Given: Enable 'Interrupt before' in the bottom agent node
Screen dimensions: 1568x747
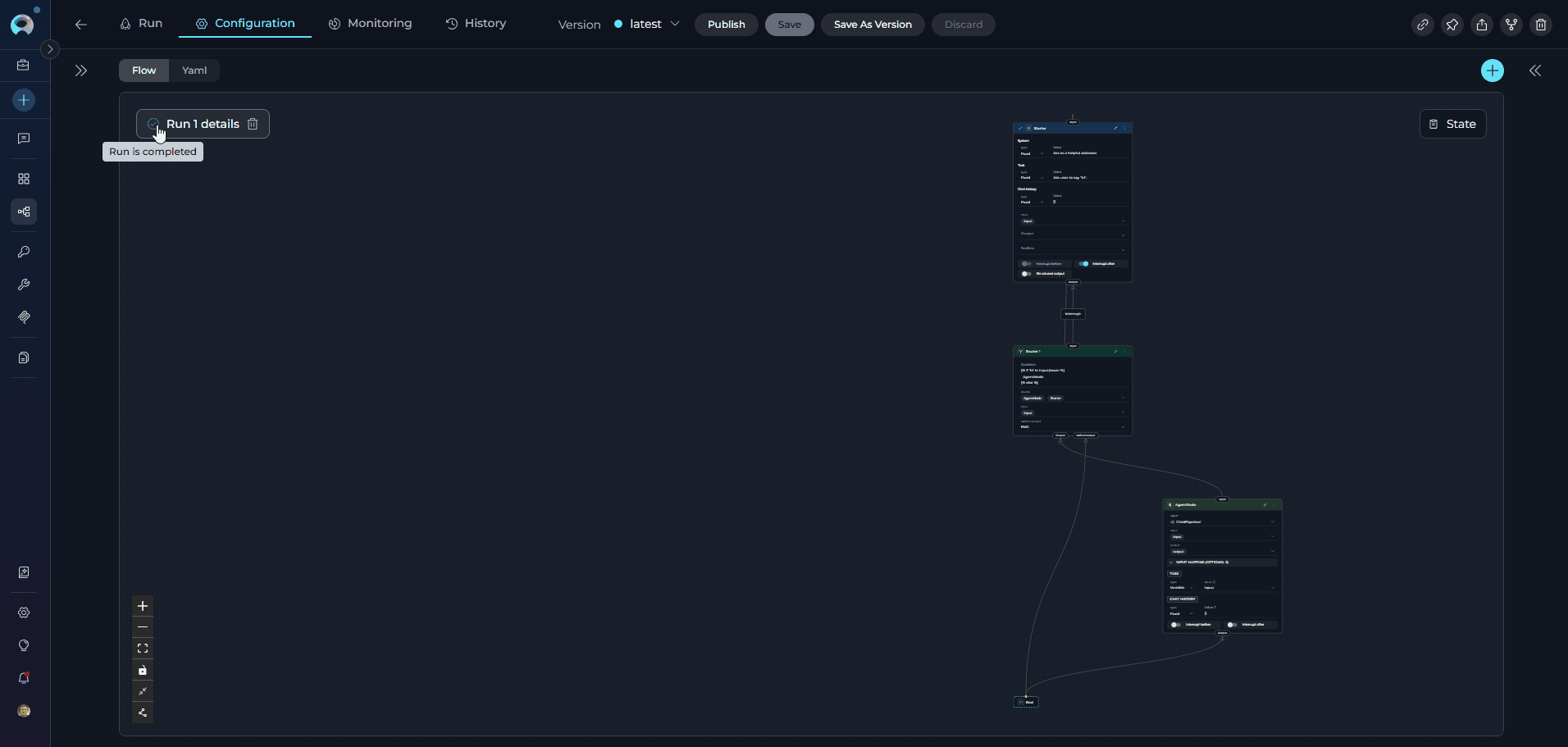Looking at the screenshot, I should tap(1175, 625).
